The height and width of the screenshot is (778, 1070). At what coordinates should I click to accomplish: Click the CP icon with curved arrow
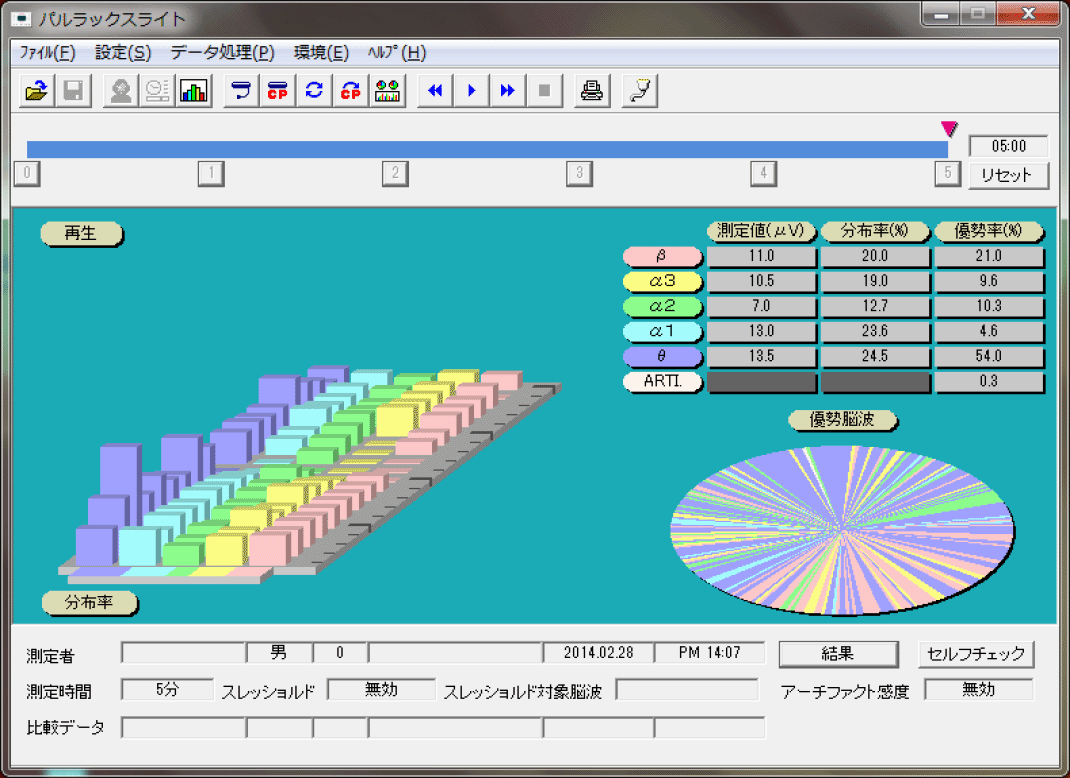click(x=351, y=91)
